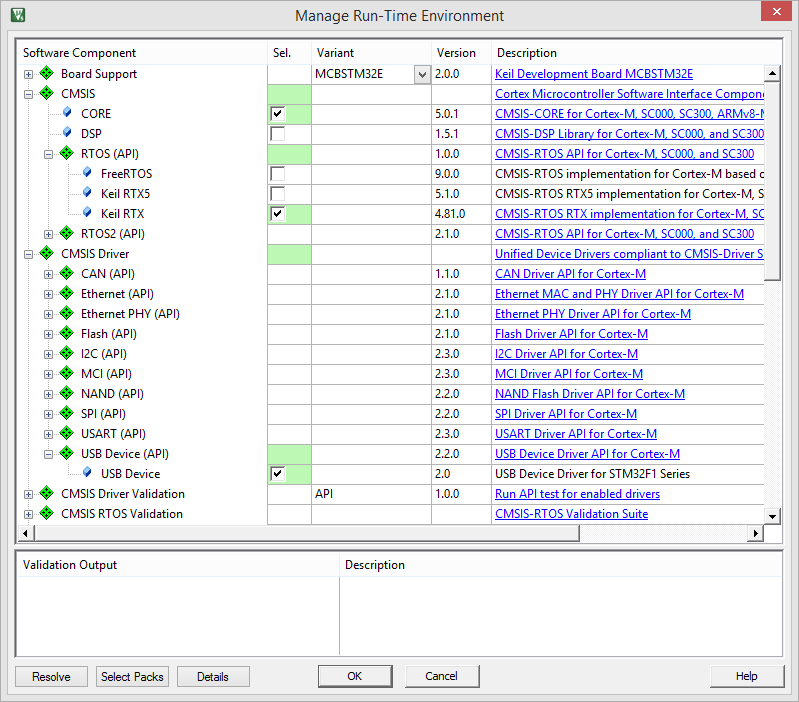Click the RTOS (API) green diamond icon
799x702 pixels.
click(x=67, y=153)
